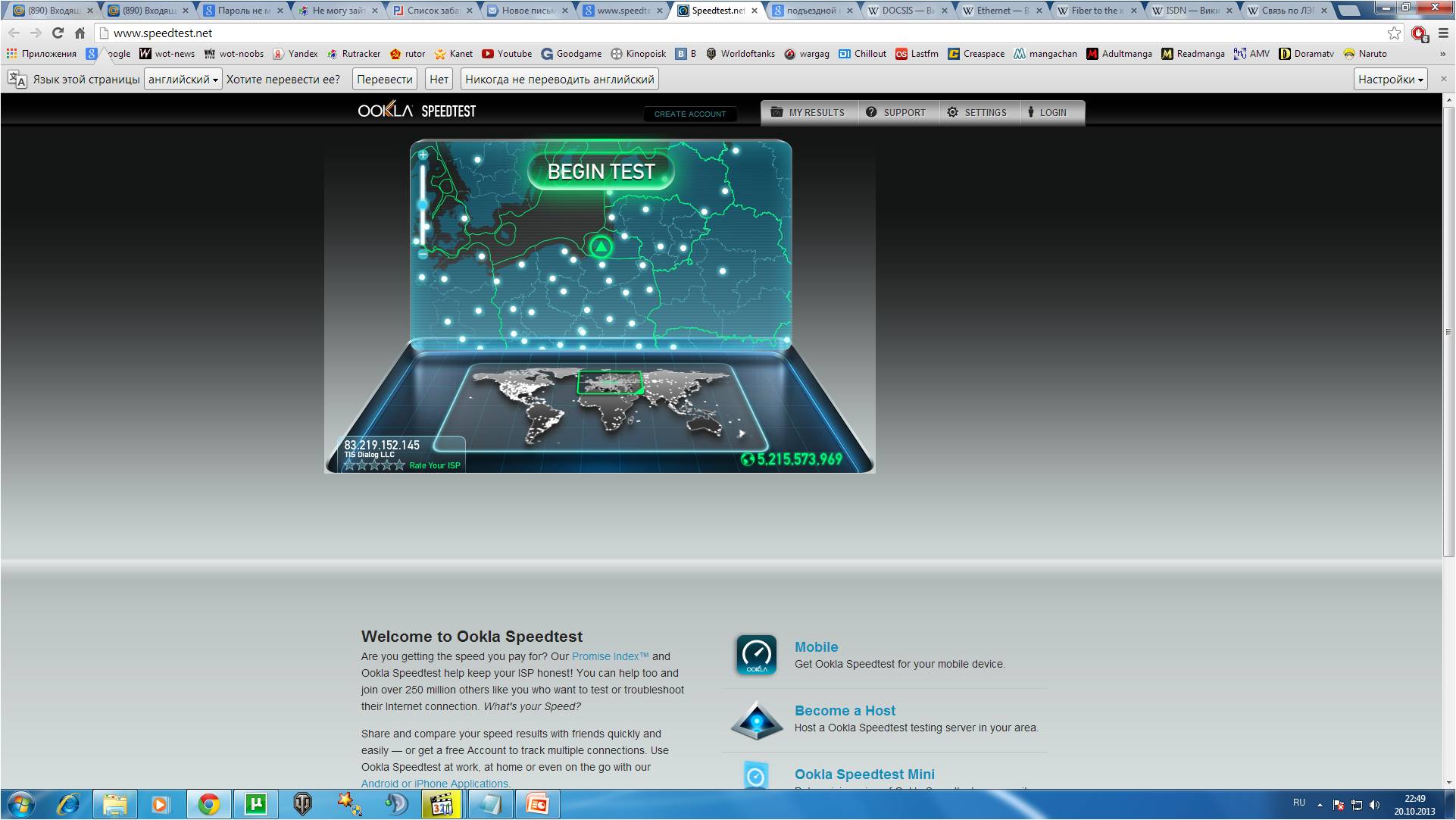
Task: Click the IP address text 83.219.152.145
Action: [x=382, y=445]
